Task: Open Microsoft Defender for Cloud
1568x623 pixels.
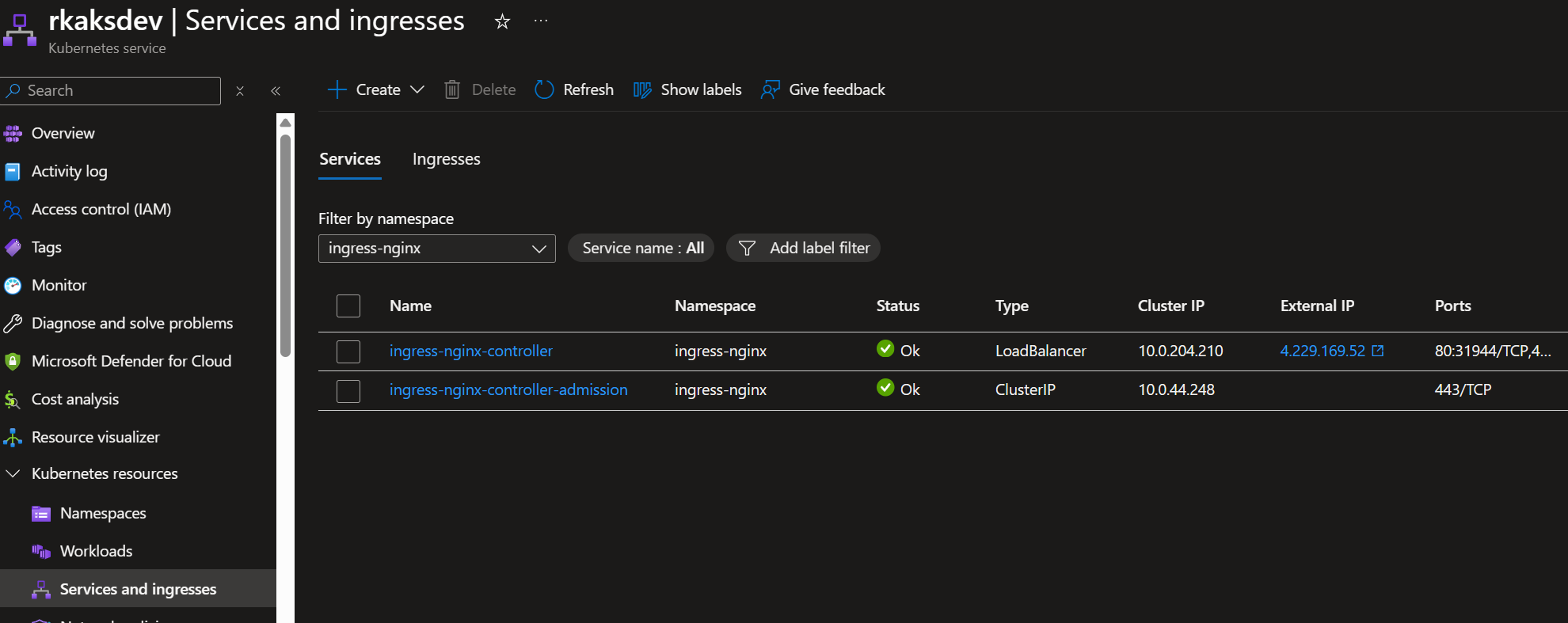Action: (131, 361)
